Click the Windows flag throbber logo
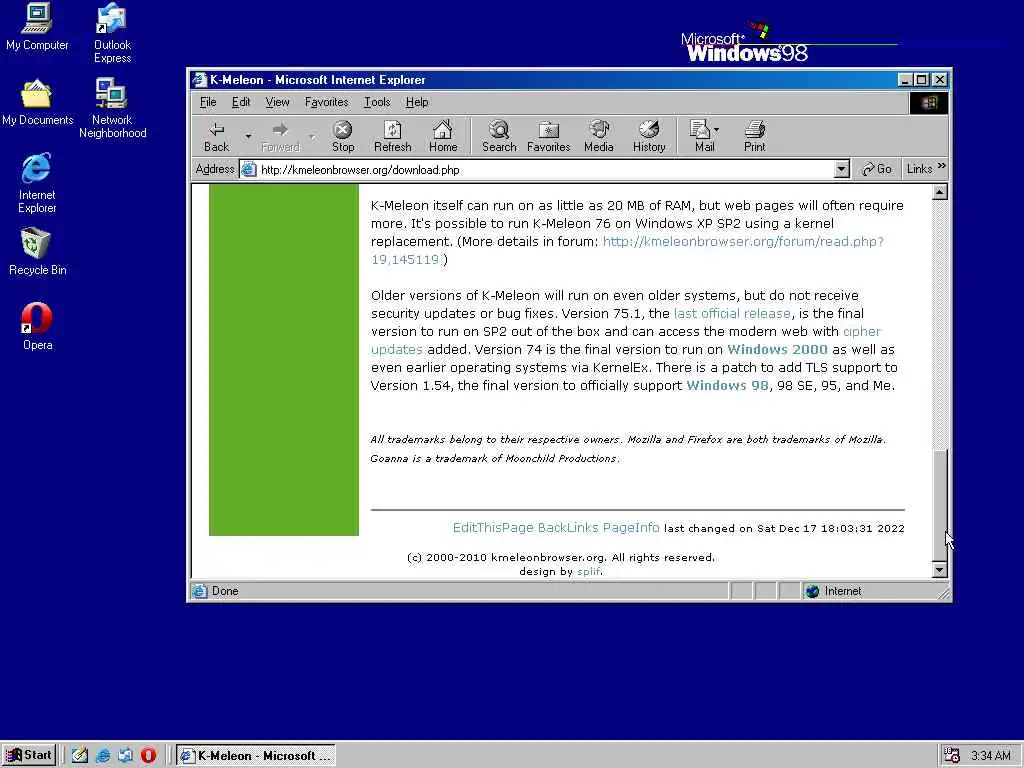The image size is (1024, 768). 929,103
